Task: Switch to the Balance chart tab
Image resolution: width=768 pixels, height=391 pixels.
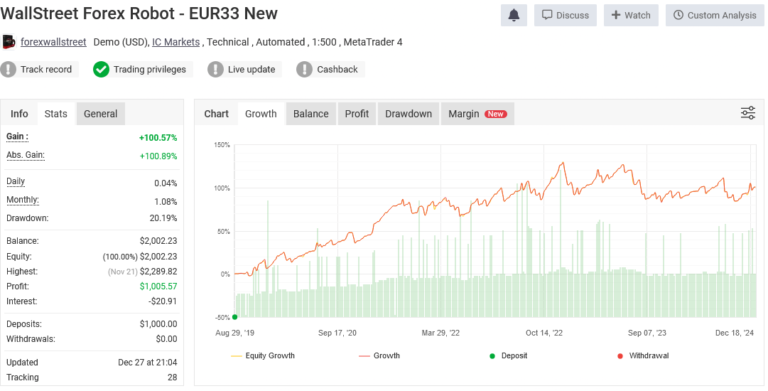Action: (x=311, y=114)
